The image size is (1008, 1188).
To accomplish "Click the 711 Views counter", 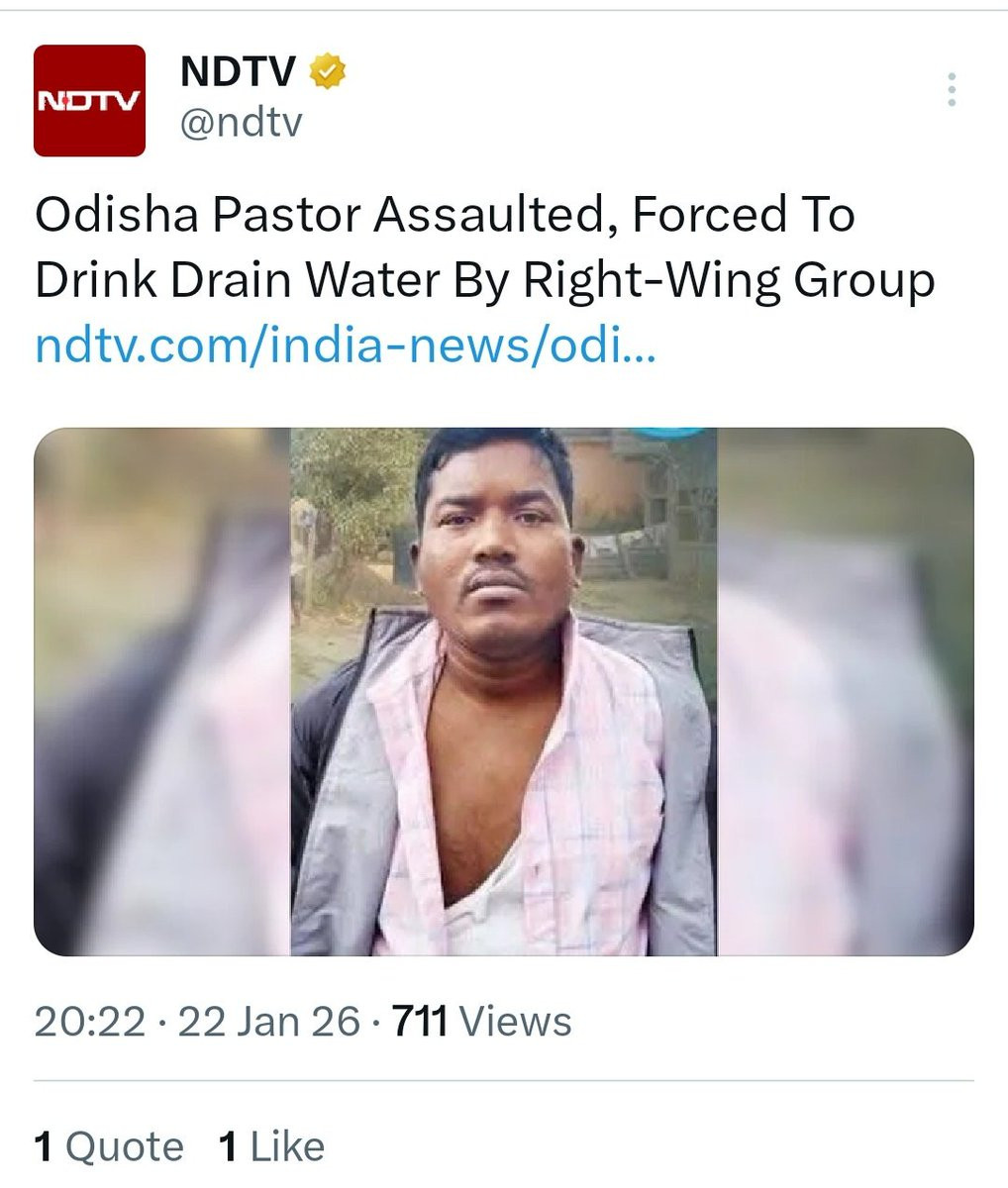I will [x=482, y=1022].
